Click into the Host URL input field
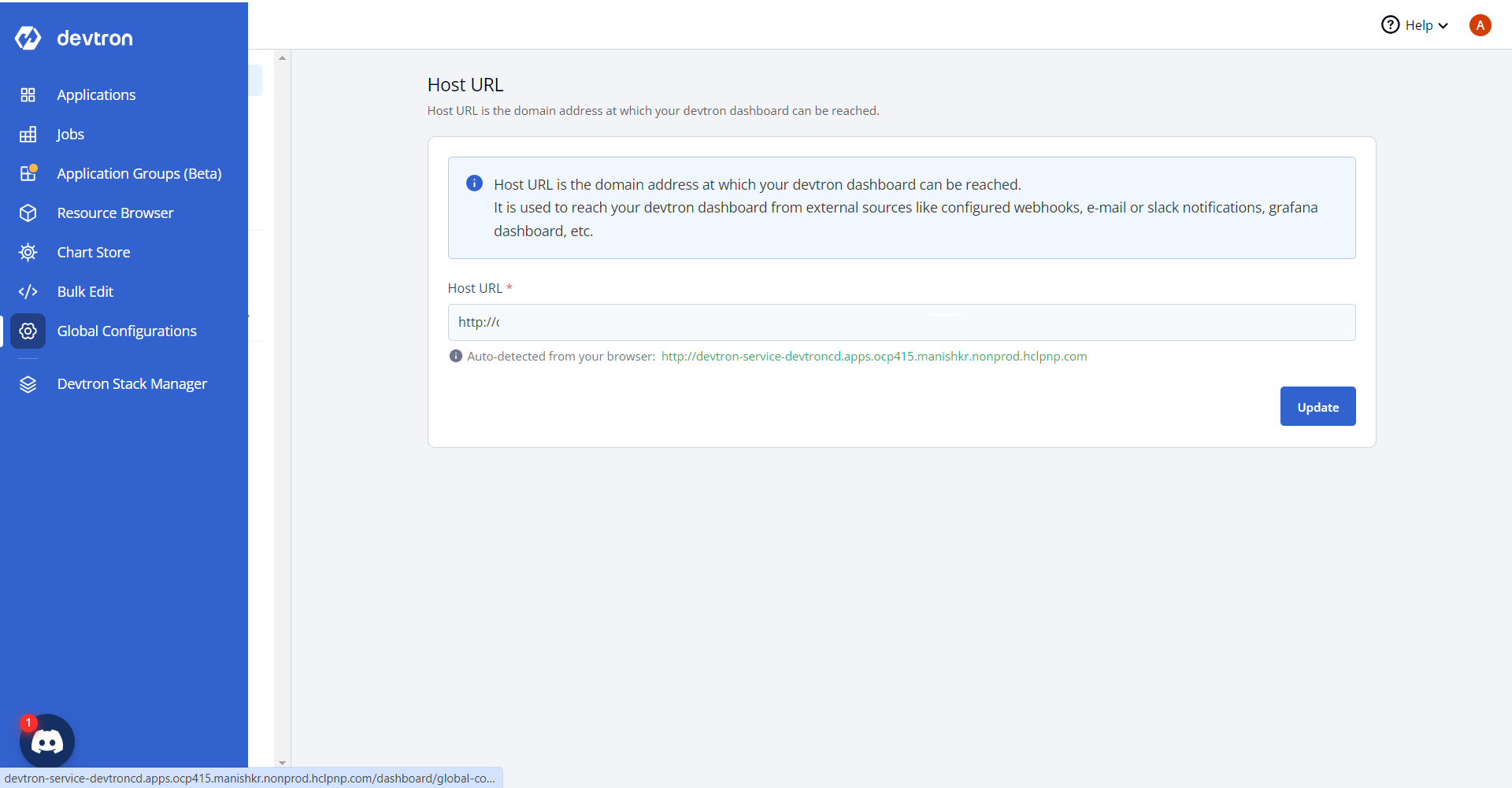 pos(901,323)
